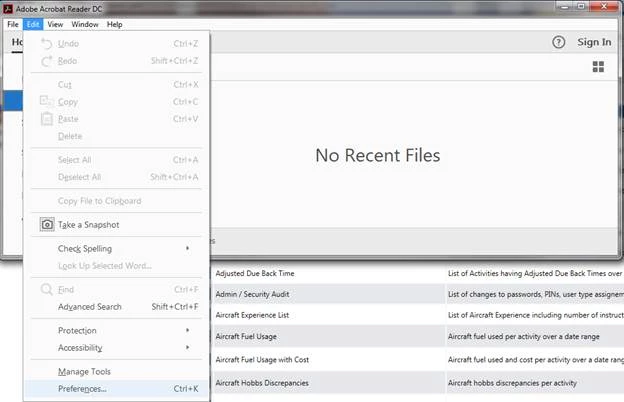Select Advanced Search
The width and height of the screenshot is (624, 402).
click(116, 306)
